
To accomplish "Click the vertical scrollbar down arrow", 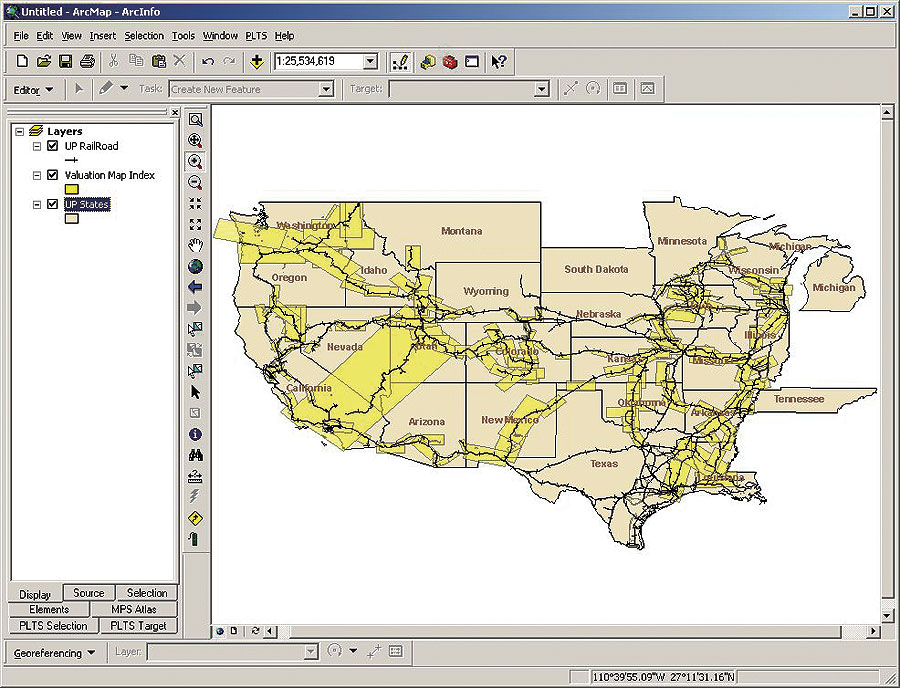I will click(887, 615).
